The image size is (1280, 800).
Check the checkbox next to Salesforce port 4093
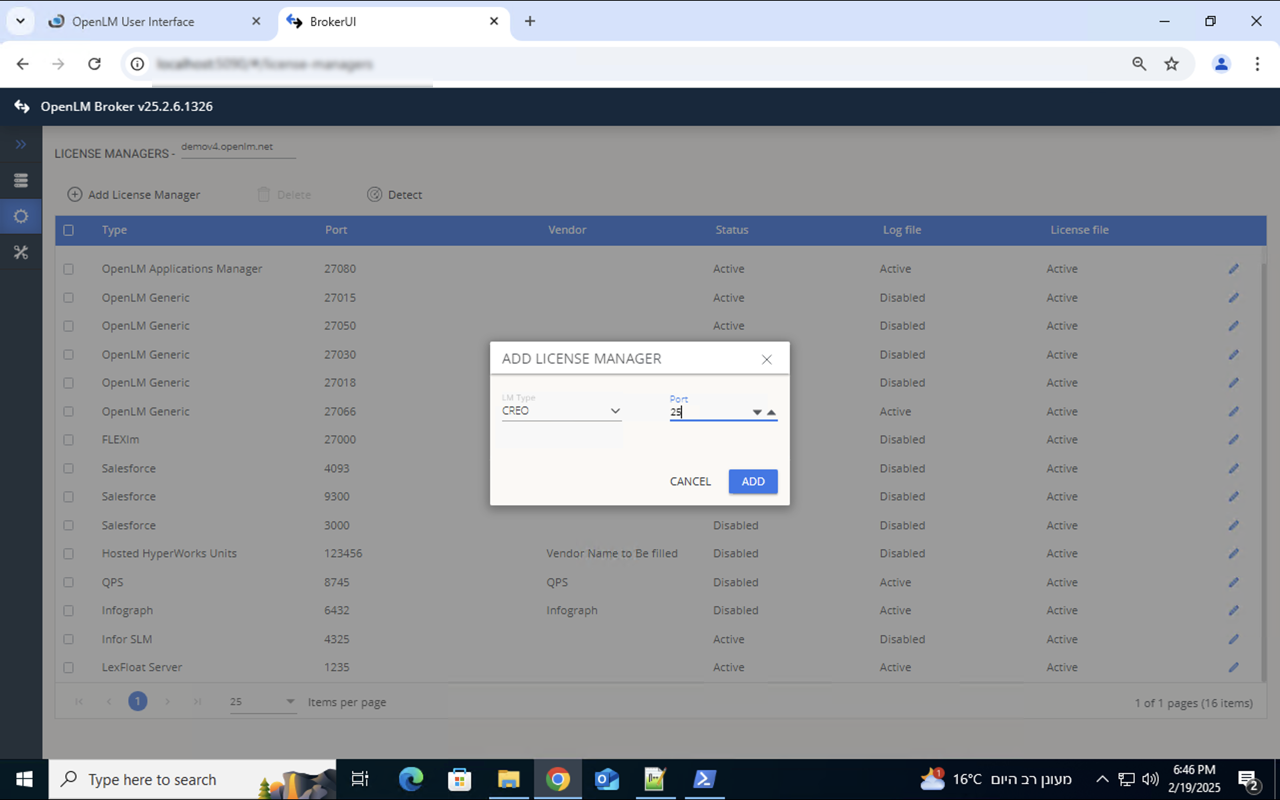pyautogui.click(x=68, y=468)
